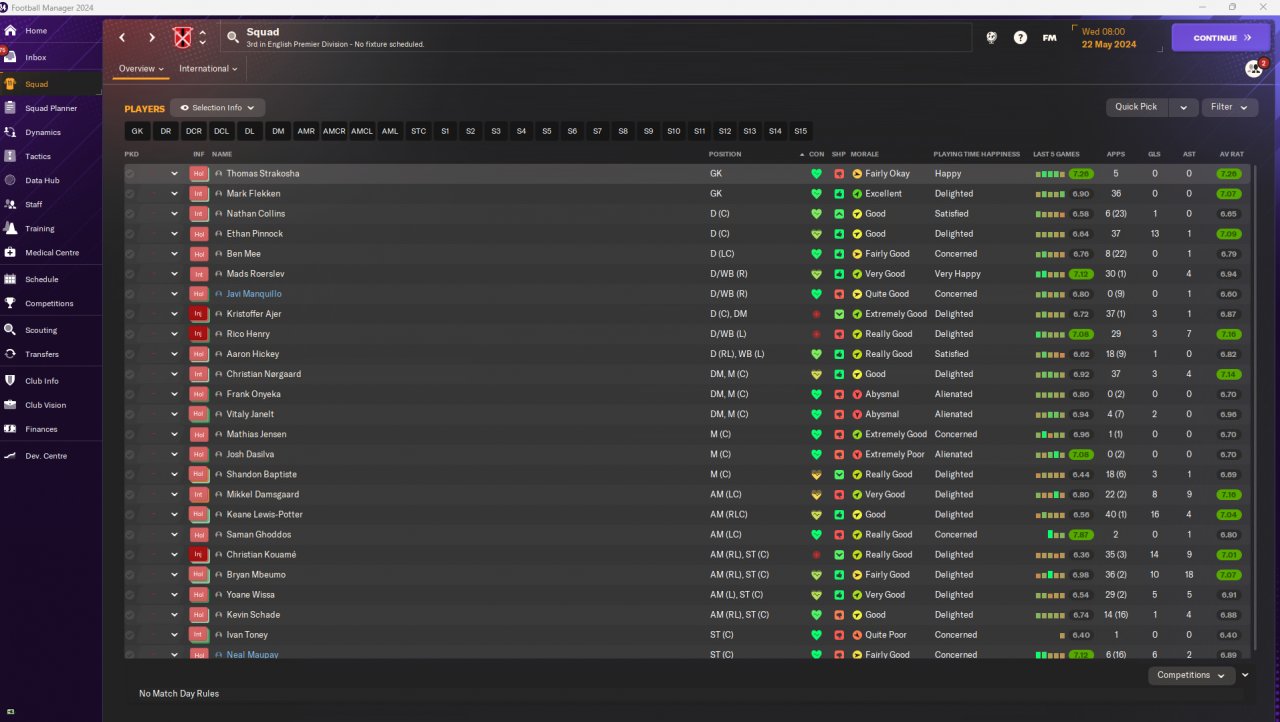The image size is (1280, 722).
Task: Open the International tab menu
Action: point(208,69)
